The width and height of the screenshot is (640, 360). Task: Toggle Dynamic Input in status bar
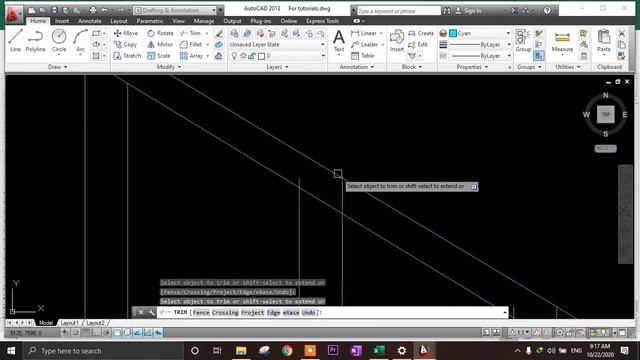[x=158, y=333]
